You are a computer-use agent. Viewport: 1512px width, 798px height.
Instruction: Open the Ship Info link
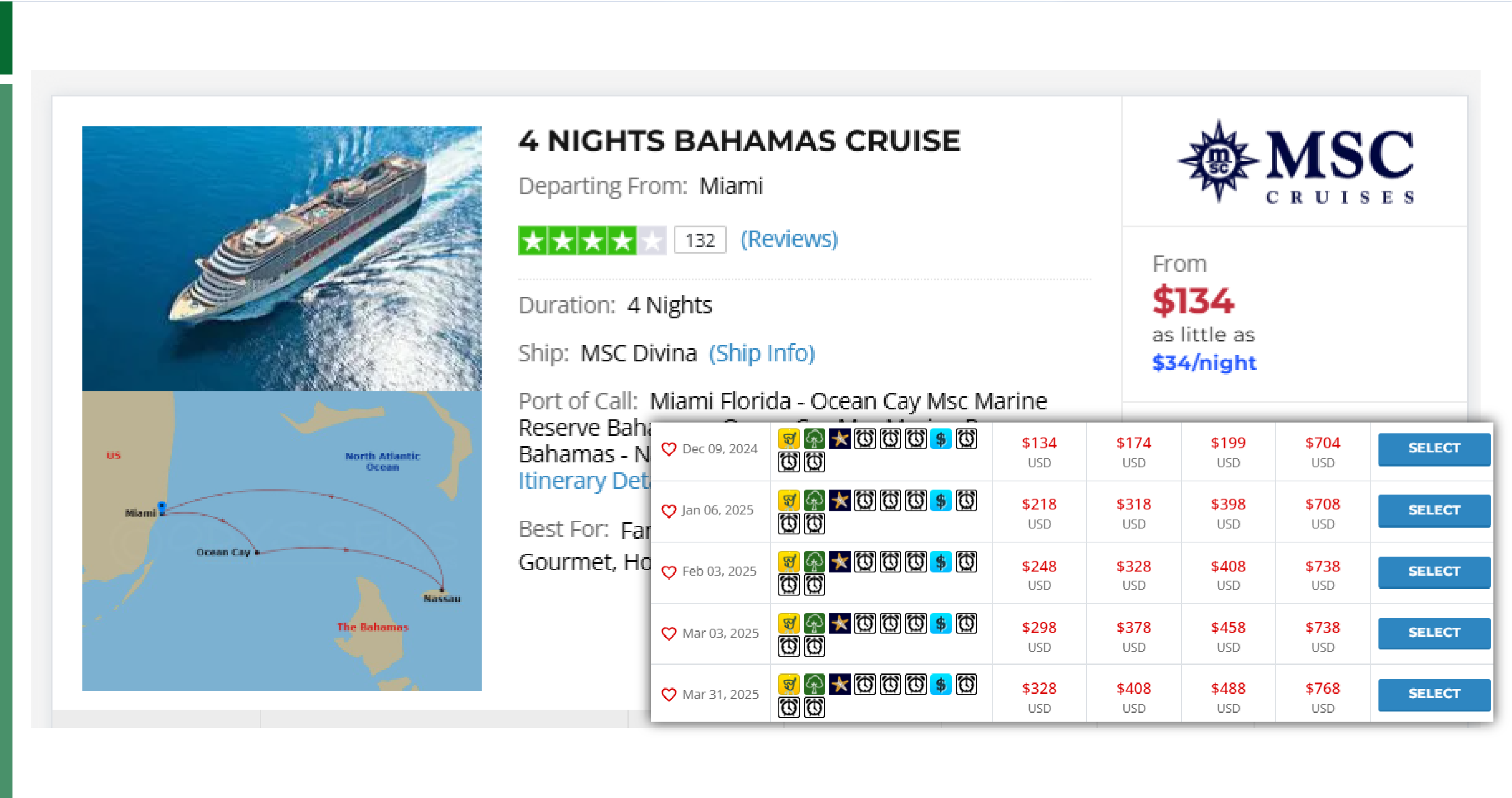[x=761, y=353]
